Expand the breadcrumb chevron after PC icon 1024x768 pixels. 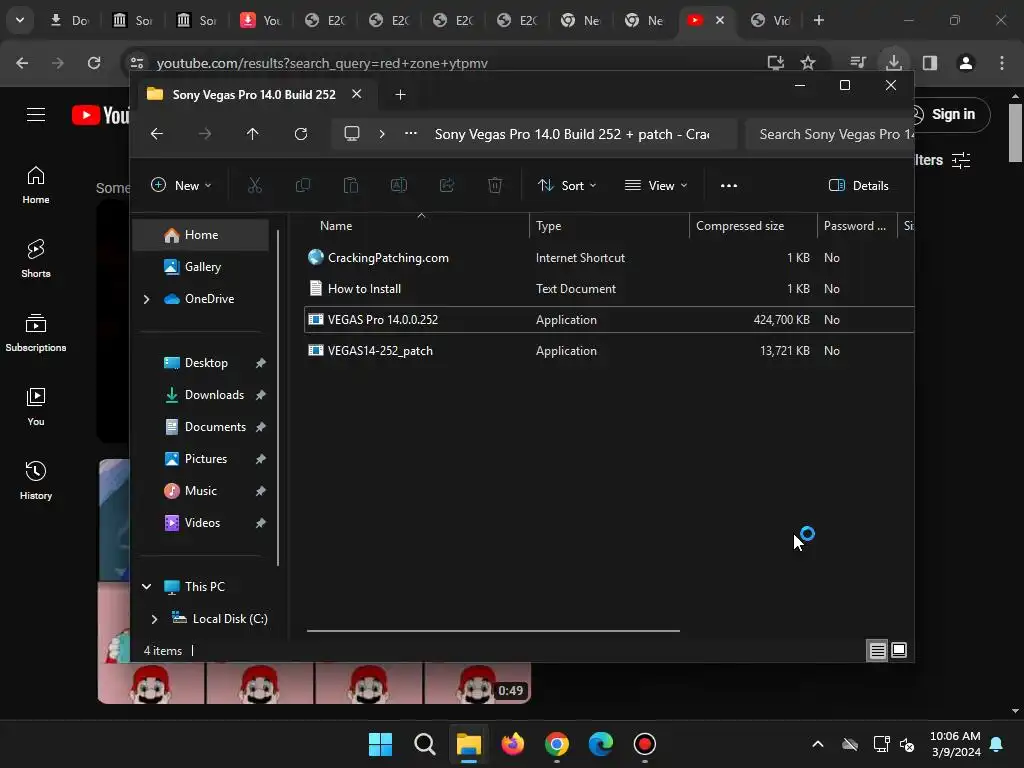382,134
